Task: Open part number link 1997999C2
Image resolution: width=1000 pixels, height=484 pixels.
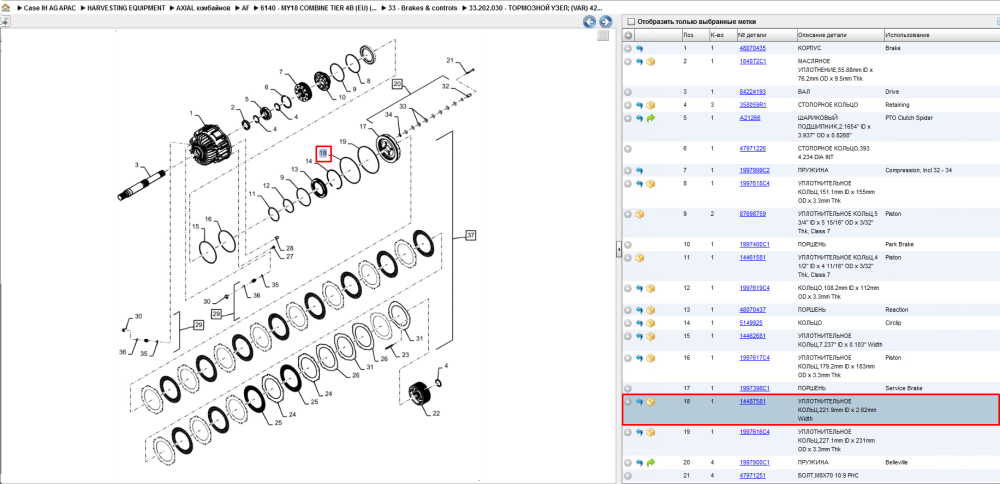Action: [x=754, y=171]
